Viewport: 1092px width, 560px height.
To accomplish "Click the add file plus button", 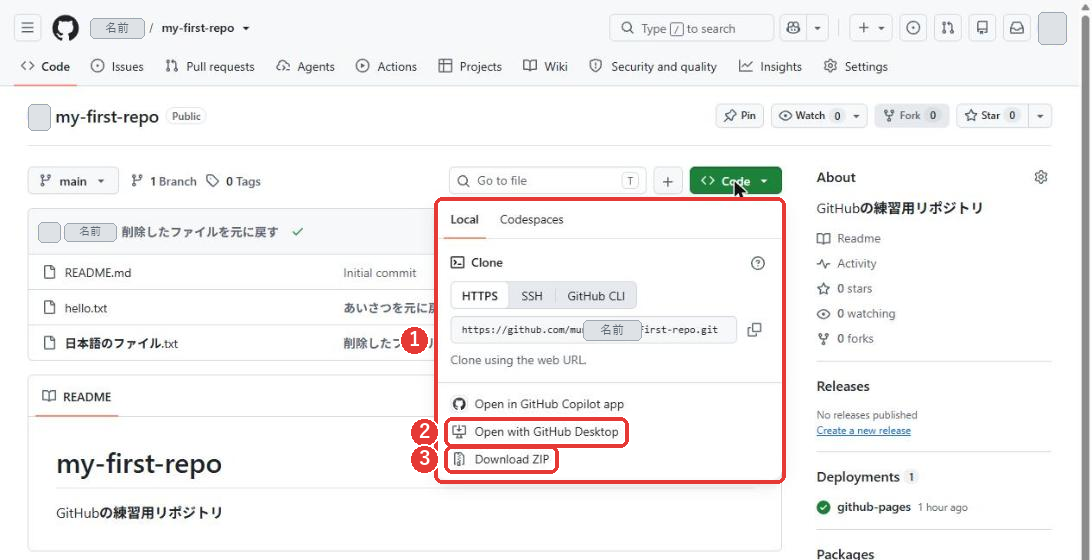I will click(x=667, y=181).
